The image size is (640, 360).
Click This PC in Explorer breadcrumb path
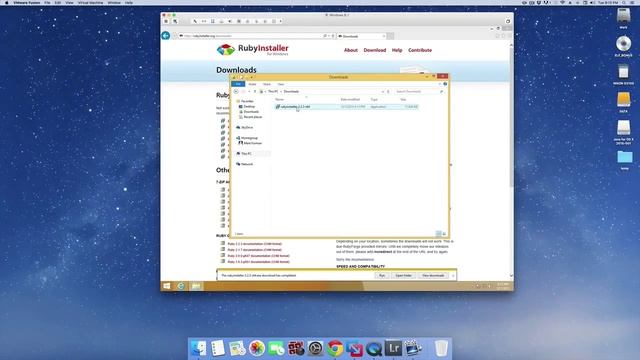click(273, 91)
